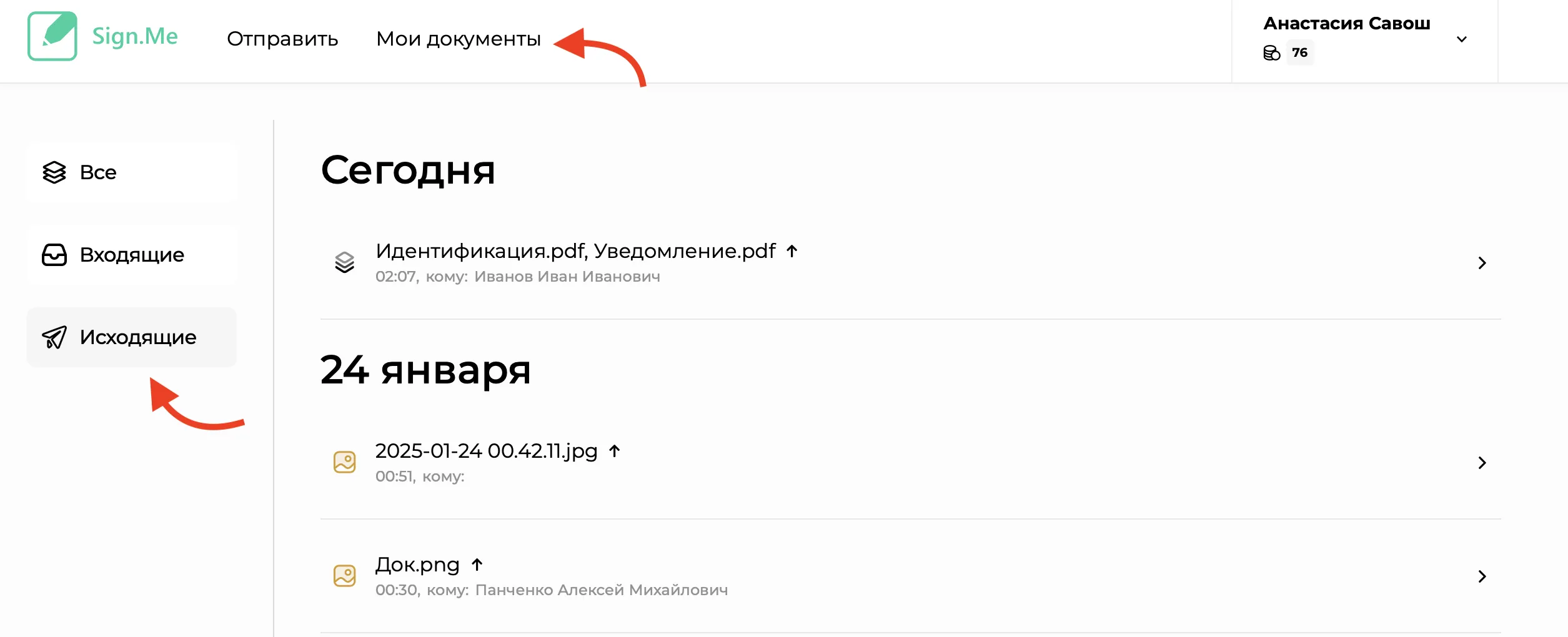
Task: Expand the Анастасия Савош account dropdown
Action: click(x=1462, y=39)
